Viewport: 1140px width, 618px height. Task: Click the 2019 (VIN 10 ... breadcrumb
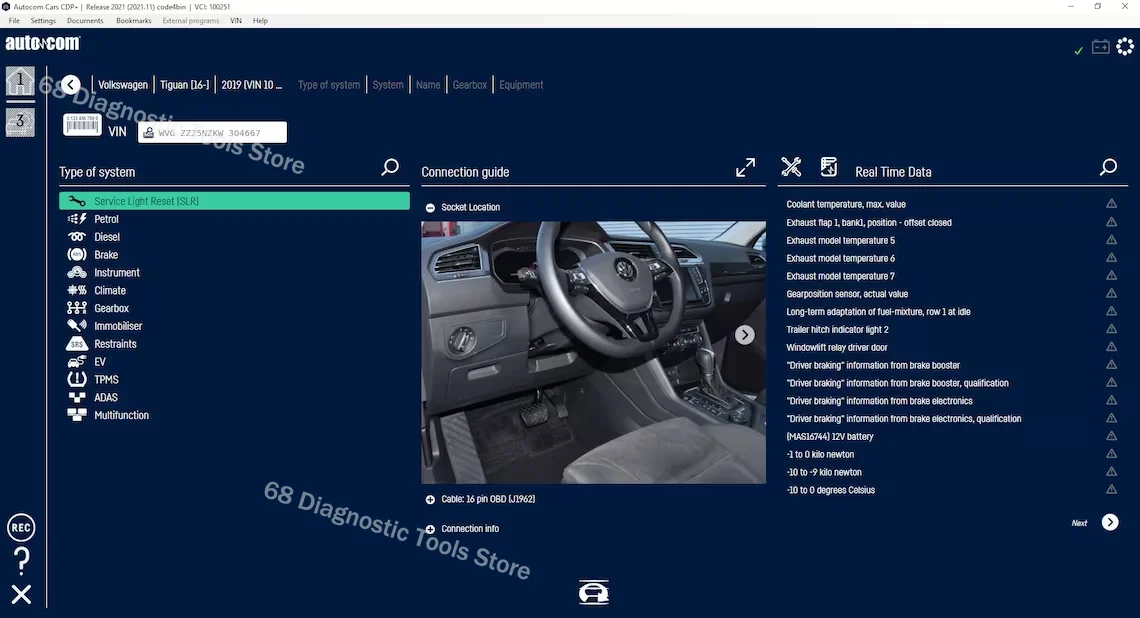coord(252,85)
